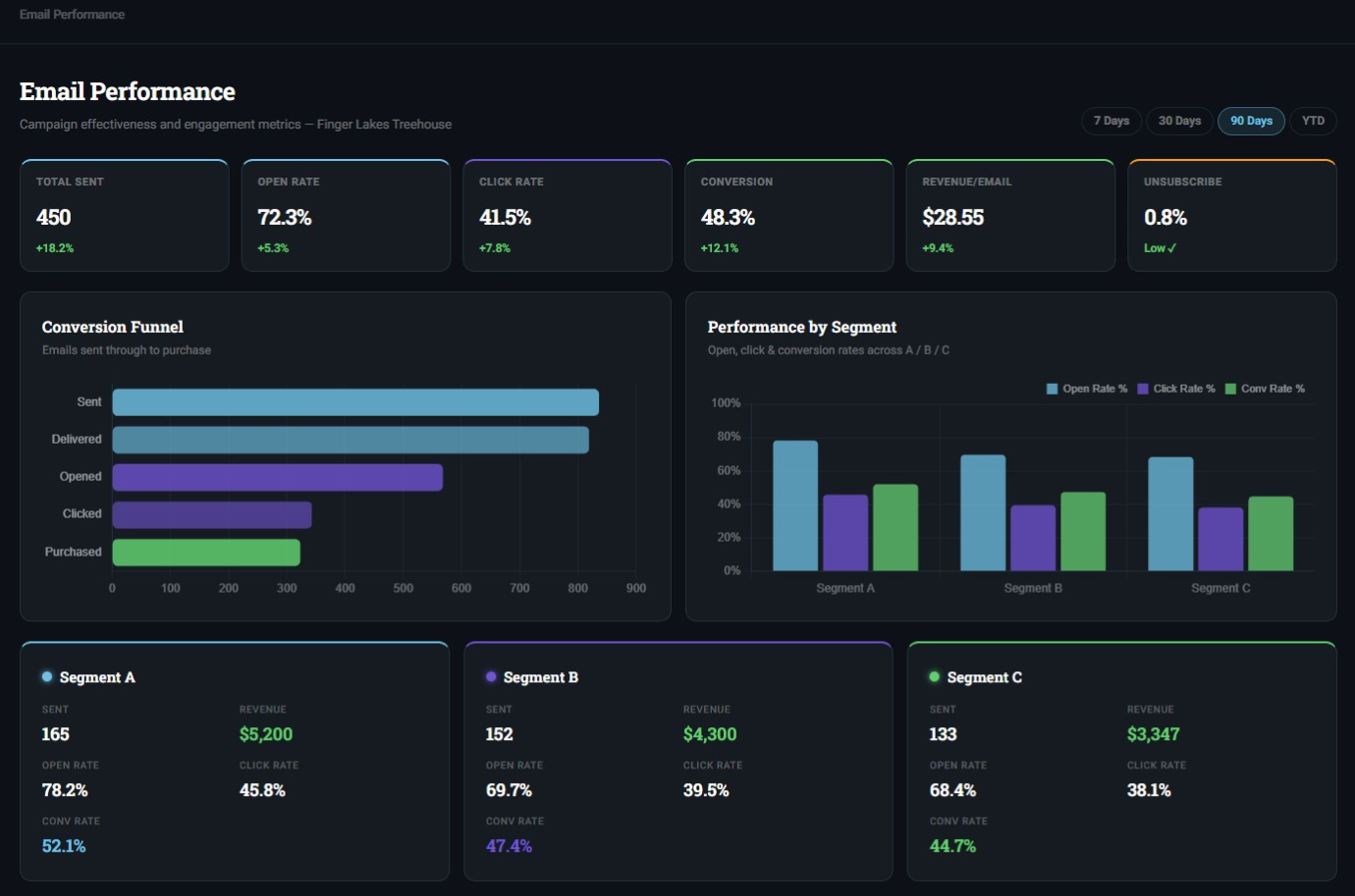Click the Segment B axis label in chart
Viewport: 1355px width, 896px height.
pyautogui.click(x=1033, y=588)
